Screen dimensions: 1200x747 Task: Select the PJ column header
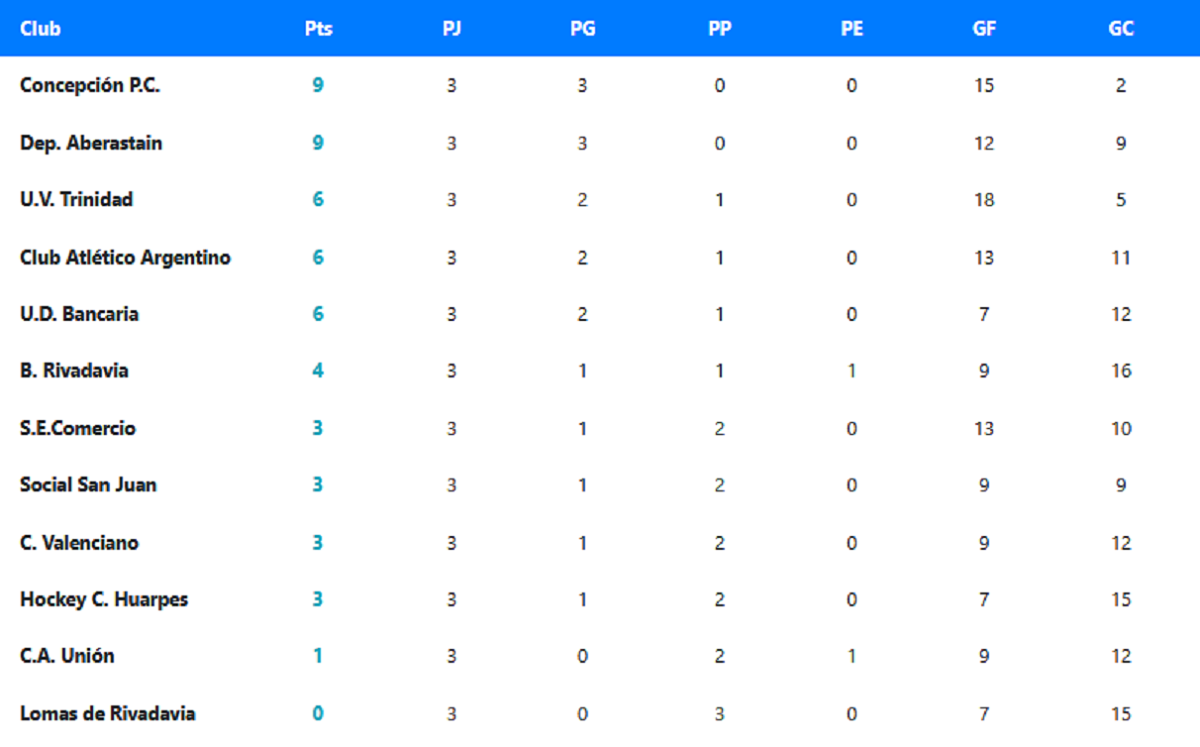(452, 29)
